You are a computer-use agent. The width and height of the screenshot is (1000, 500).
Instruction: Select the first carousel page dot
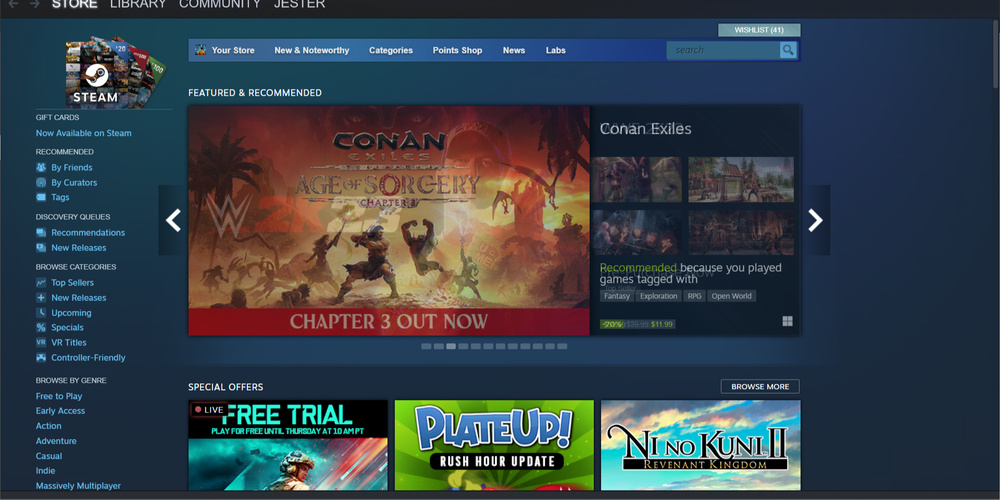tap(426, 346)
